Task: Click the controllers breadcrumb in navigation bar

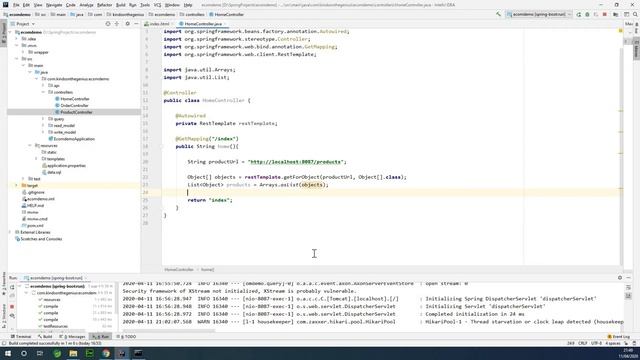Action: [x=192, y=14]
